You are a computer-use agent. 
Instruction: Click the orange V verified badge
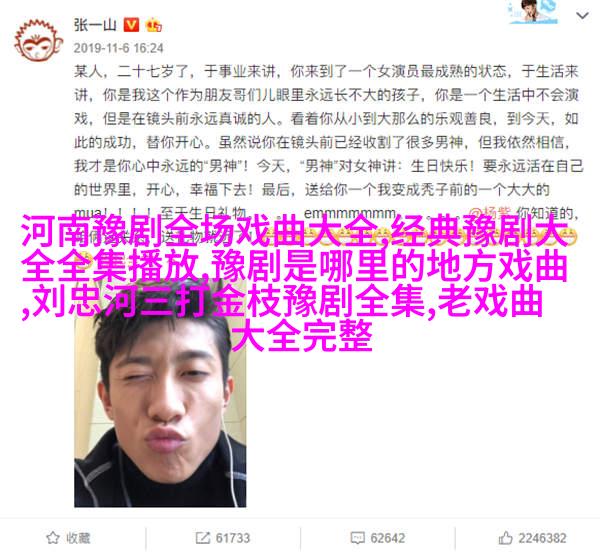pyautogui.click(x=131, y=25)
